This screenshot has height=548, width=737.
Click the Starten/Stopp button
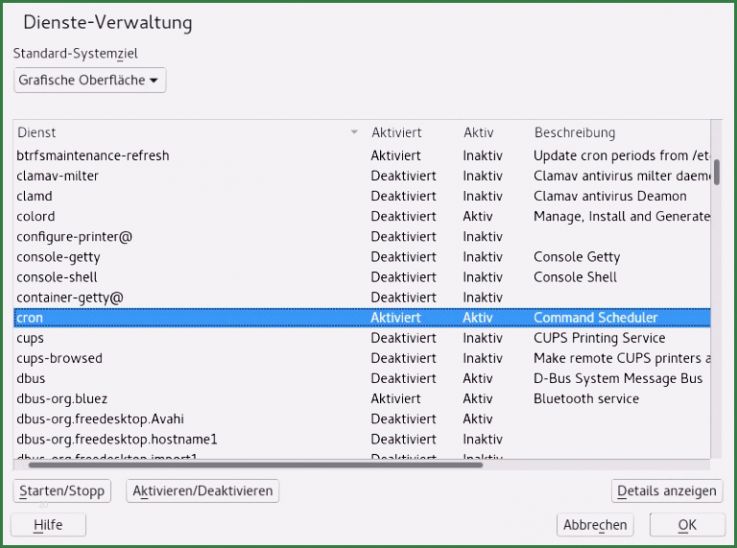[x=62, y=491]
